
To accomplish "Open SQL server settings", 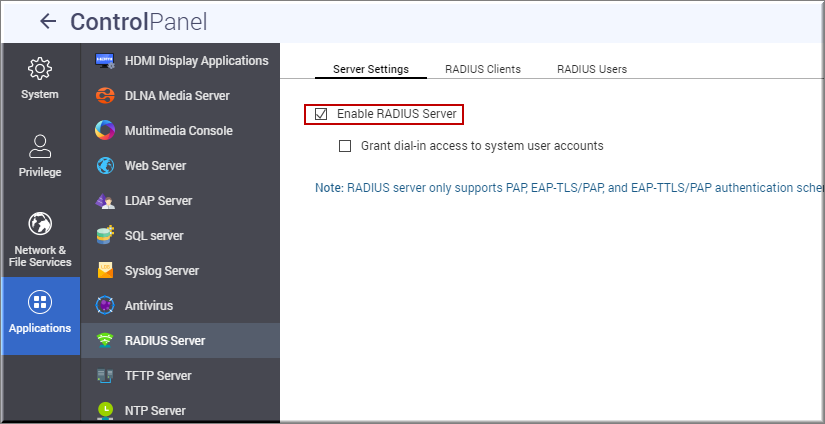I will (153, 236).
